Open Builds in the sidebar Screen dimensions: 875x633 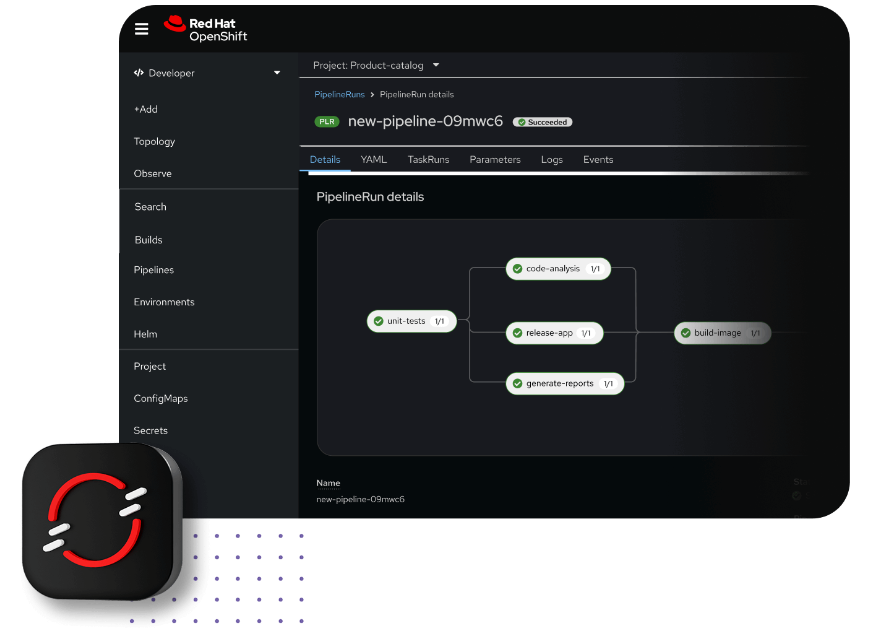(148, 240)
